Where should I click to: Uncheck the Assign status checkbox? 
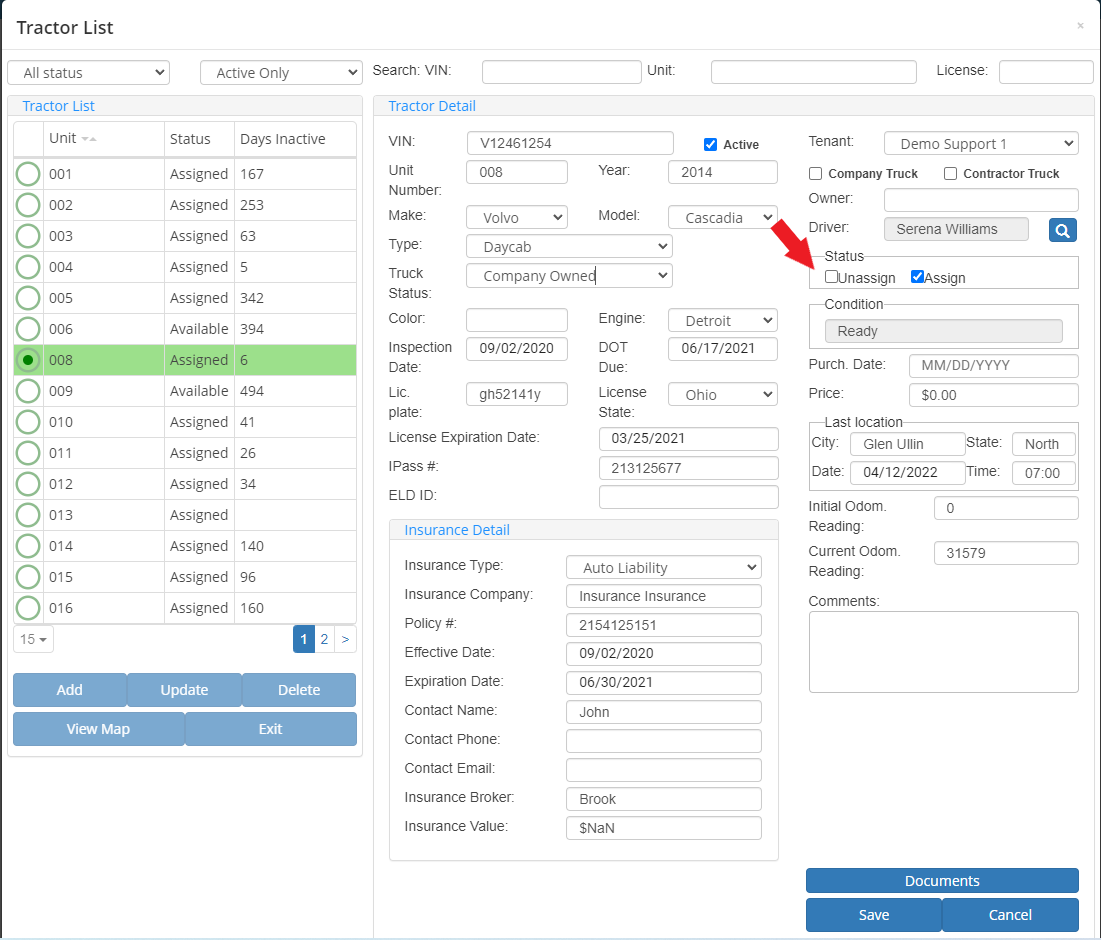click(917, 277)
